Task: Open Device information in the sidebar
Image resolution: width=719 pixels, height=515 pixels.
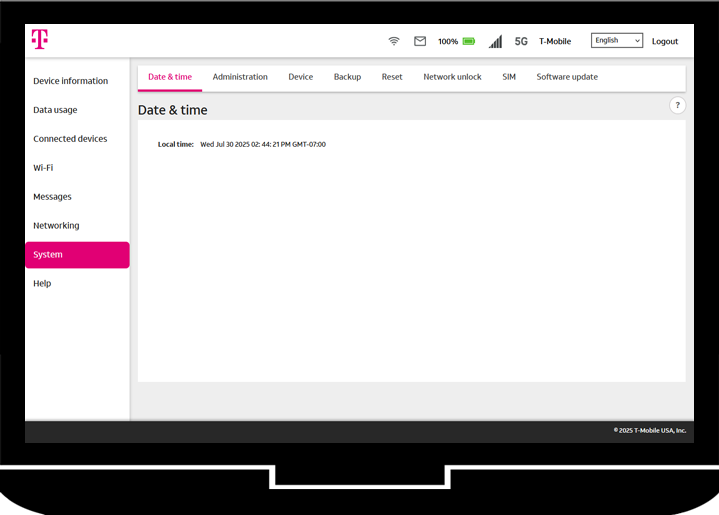Action: [70, 81]
